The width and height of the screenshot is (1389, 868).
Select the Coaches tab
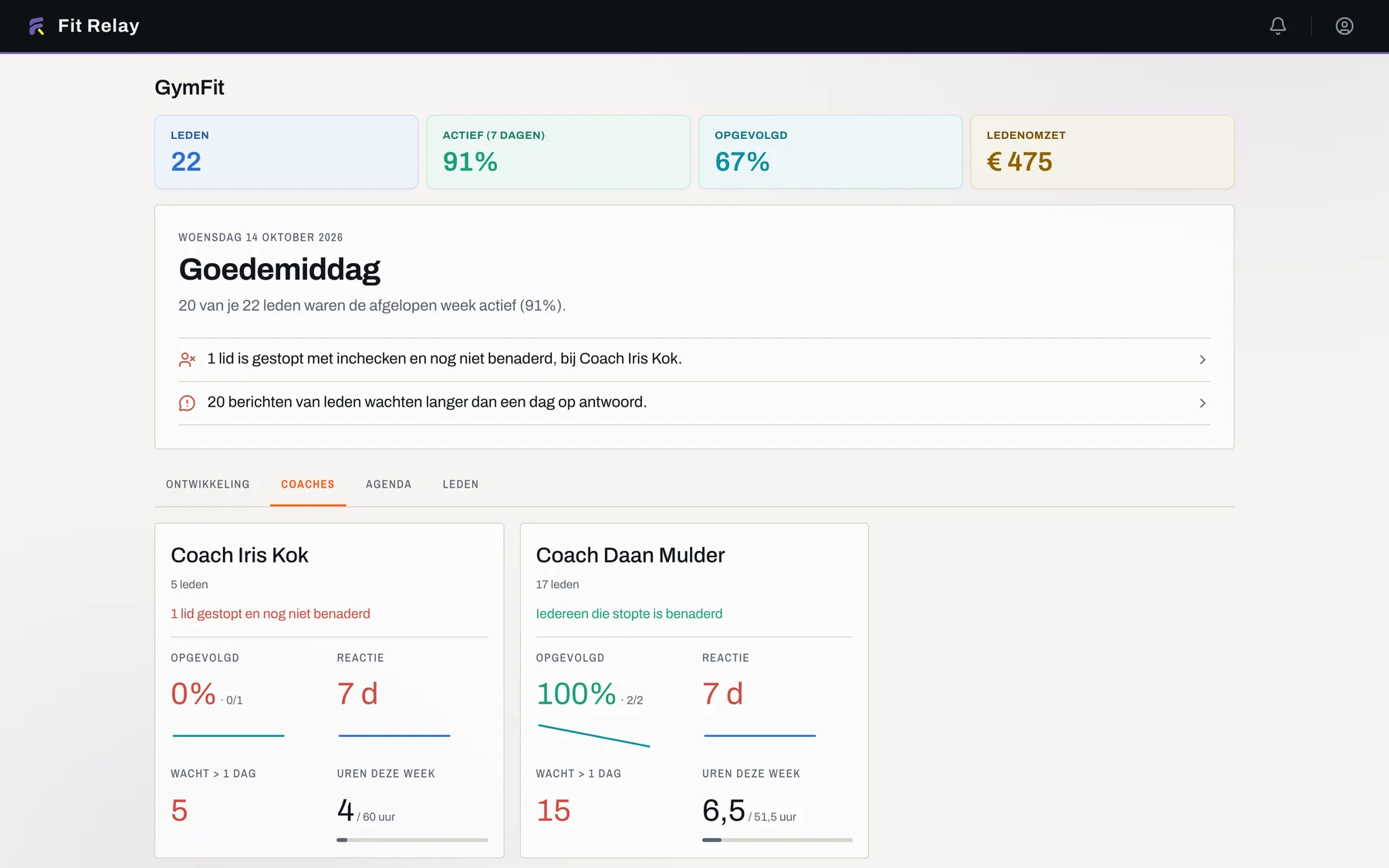click(x=308, y=485)
